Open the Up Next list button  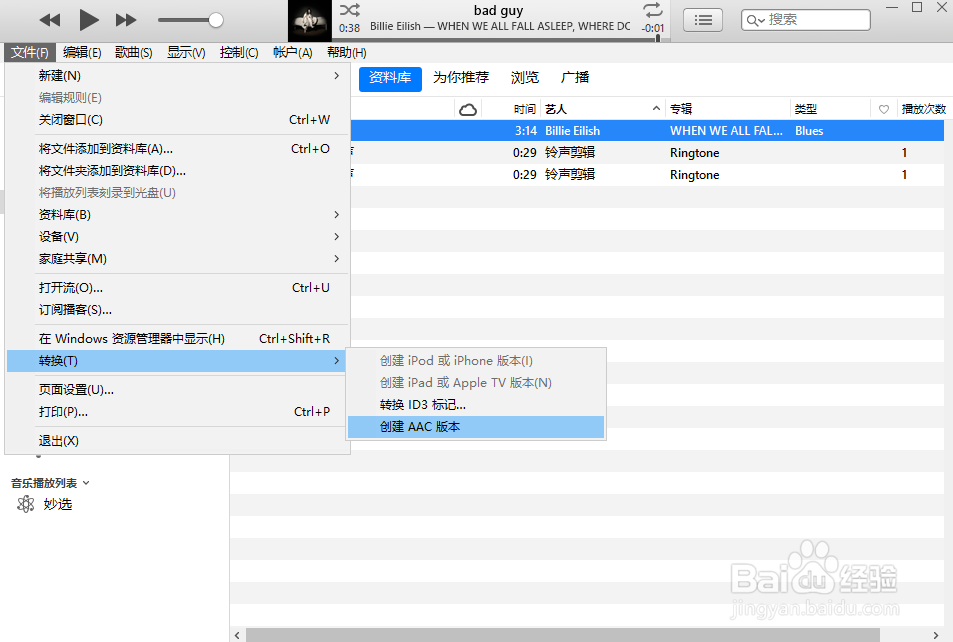pos(703,20)
